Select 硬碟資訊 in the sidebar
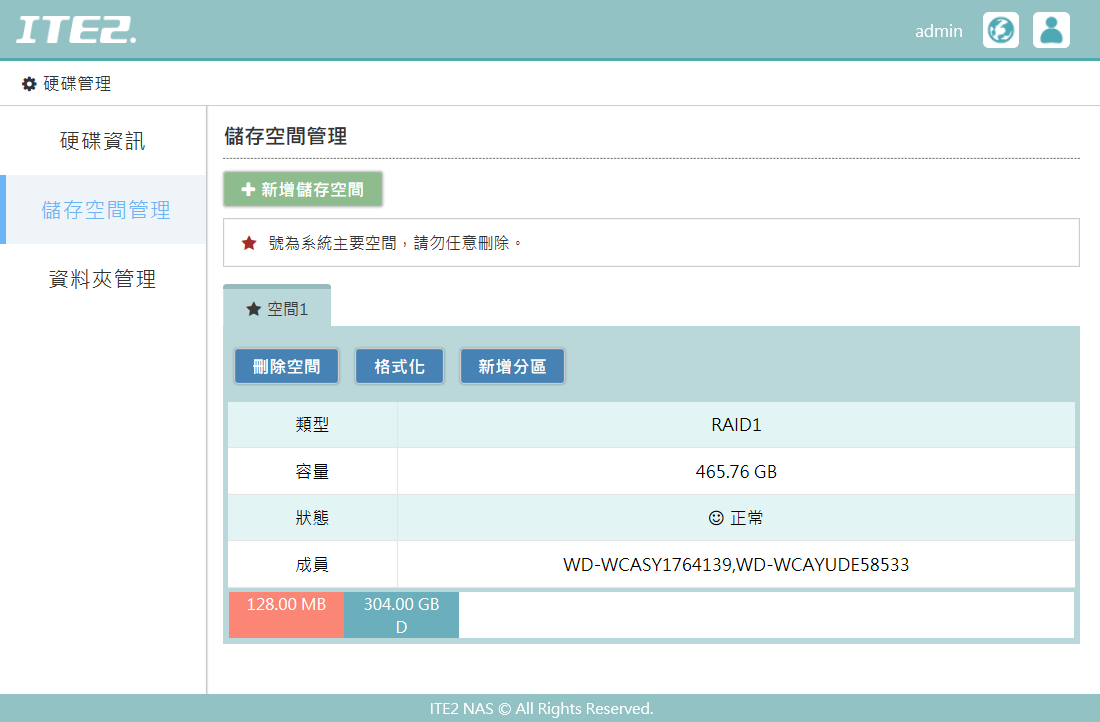The height and width of the screenshot is (722, 1100). (x=103, y=140)
